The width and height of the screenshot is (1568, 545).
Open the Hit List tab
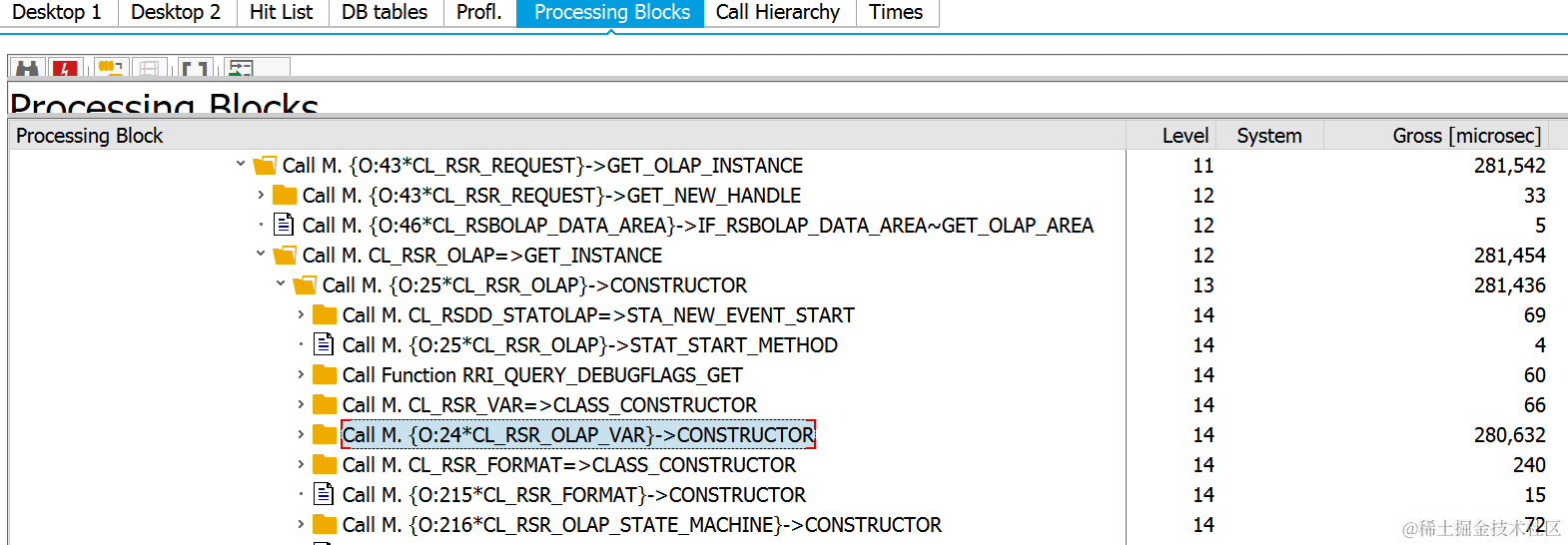click(282, 13)
